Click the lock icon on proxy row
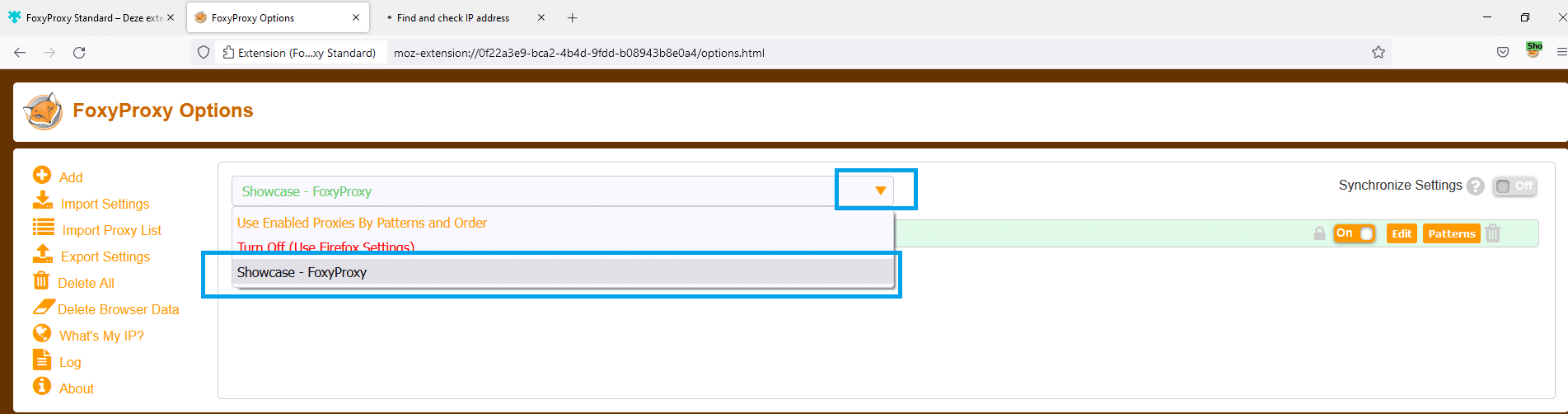 click(1319, 233)
